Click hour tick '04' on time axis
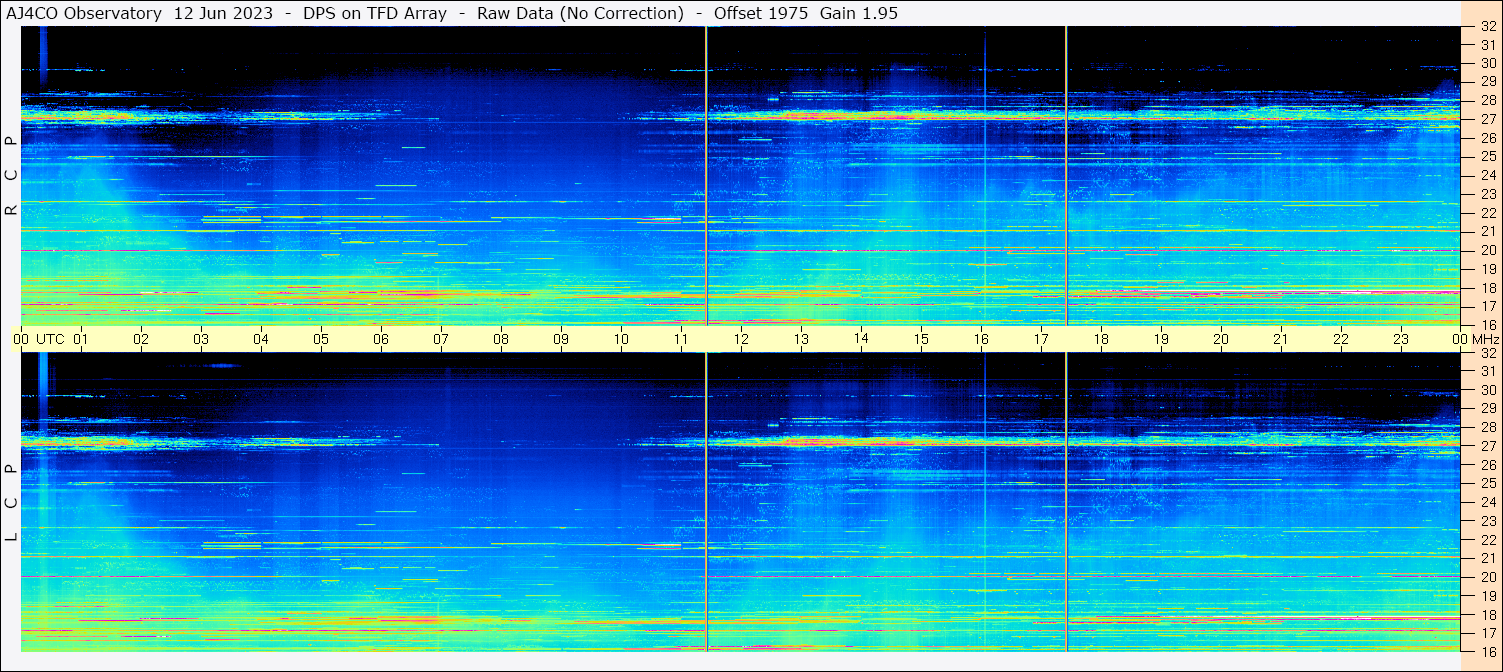The height and width of the screenshot is (672, 1503). click(x=261, y=339)
